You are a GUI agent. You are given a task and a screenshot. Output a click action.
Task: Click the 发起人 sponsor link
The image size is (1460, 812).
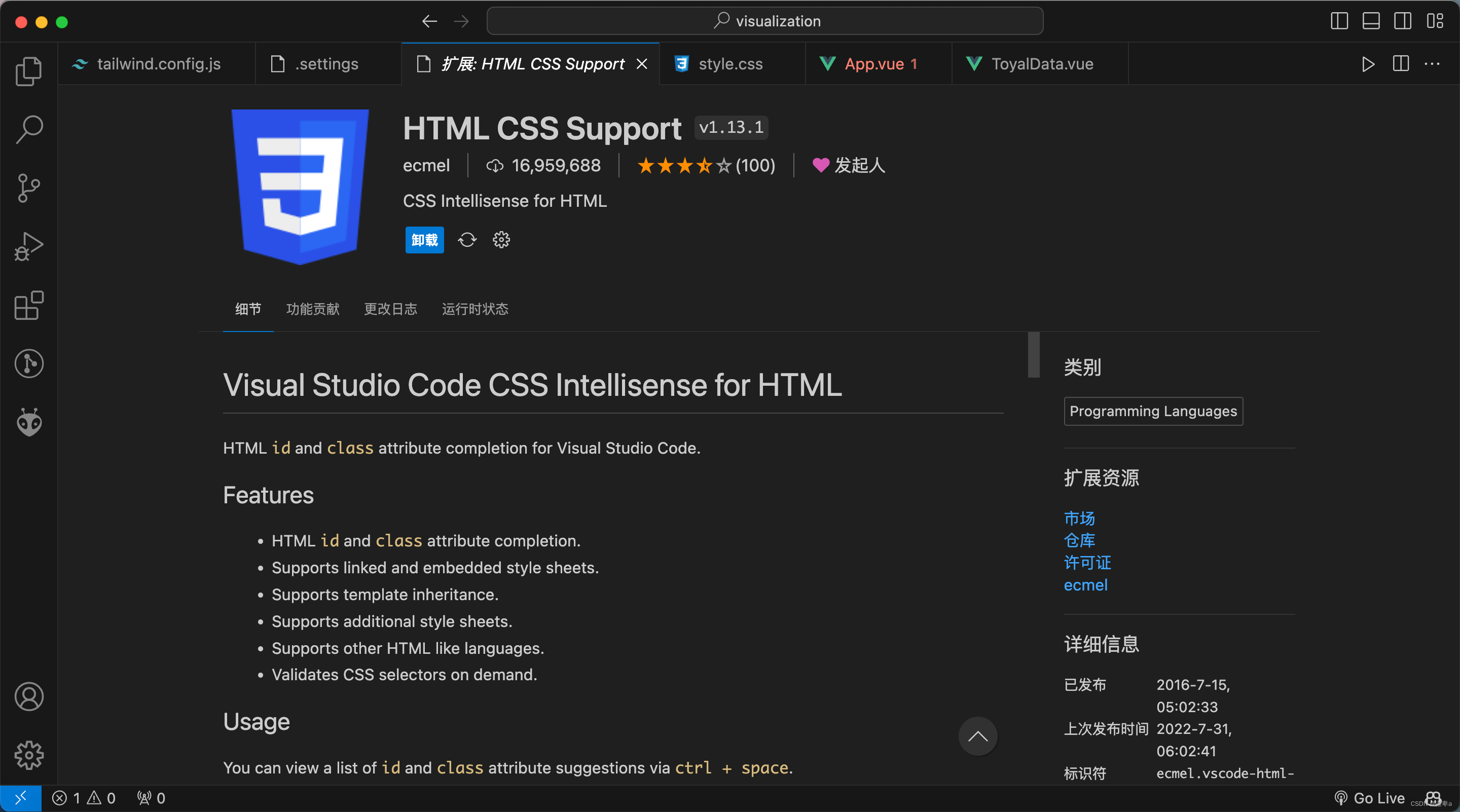click(x=849, y=165)
